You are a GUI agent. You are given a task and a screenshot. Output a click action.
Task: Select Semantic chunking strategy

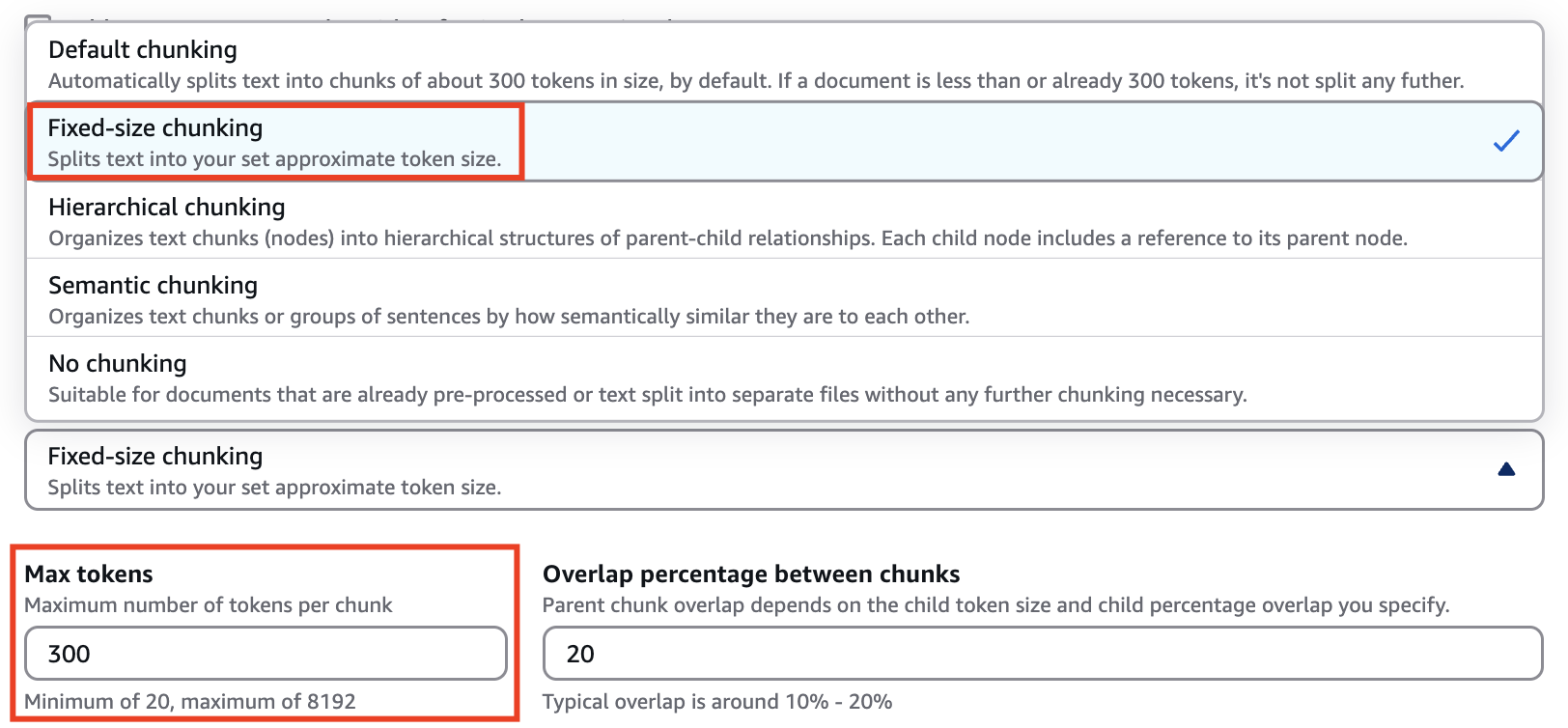(153, 285)
